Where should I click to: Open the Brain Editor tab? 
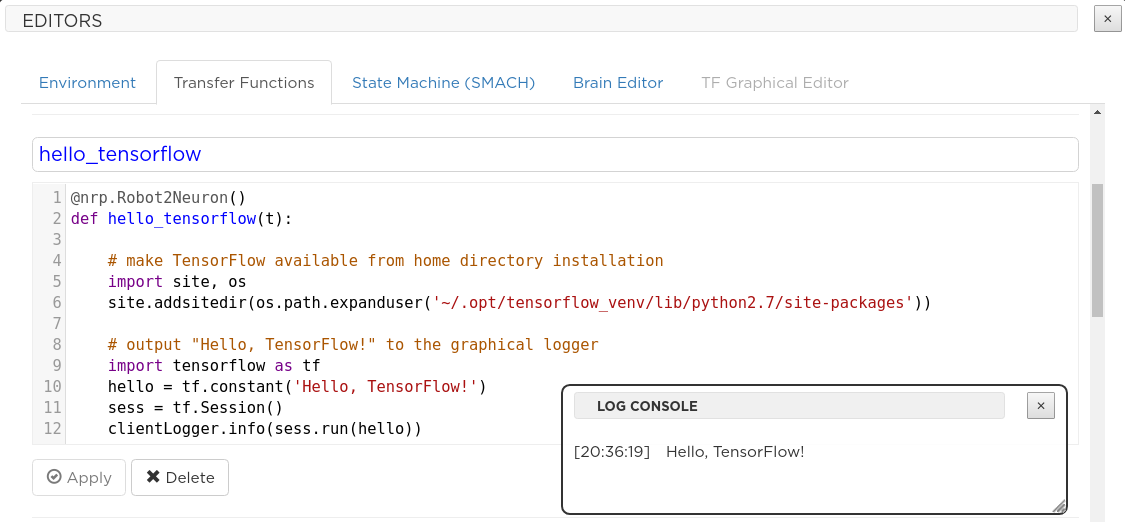618,82
